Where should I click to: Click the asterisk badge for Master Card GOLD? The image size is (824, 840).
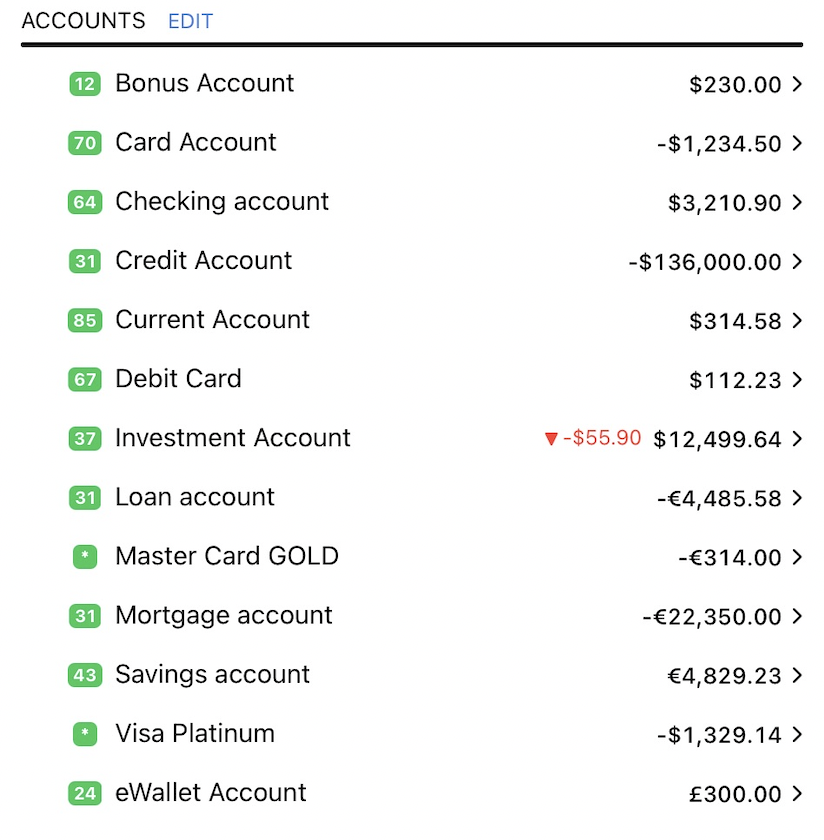[85, 557]
